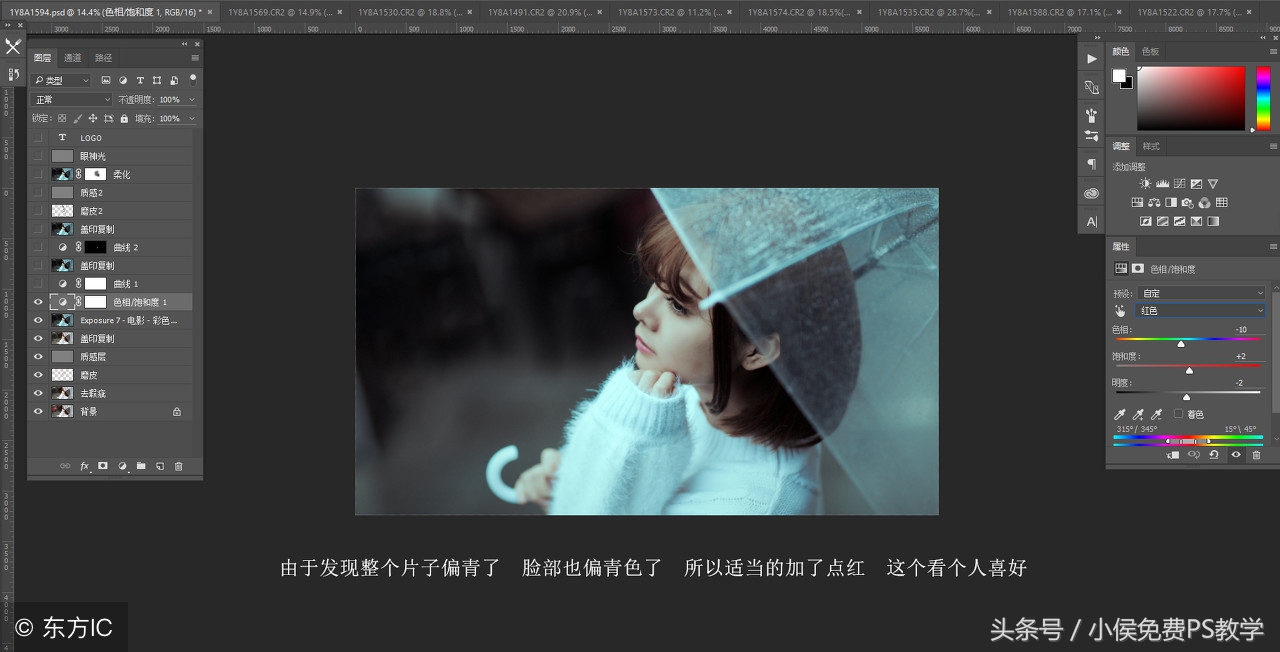
Task: Open the Create new layer icon
Action: [160, 466]
